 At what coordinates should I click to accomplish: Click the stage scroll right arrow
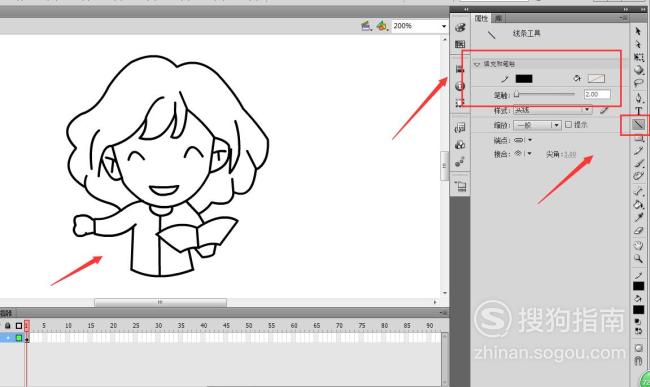pos(435,302)
